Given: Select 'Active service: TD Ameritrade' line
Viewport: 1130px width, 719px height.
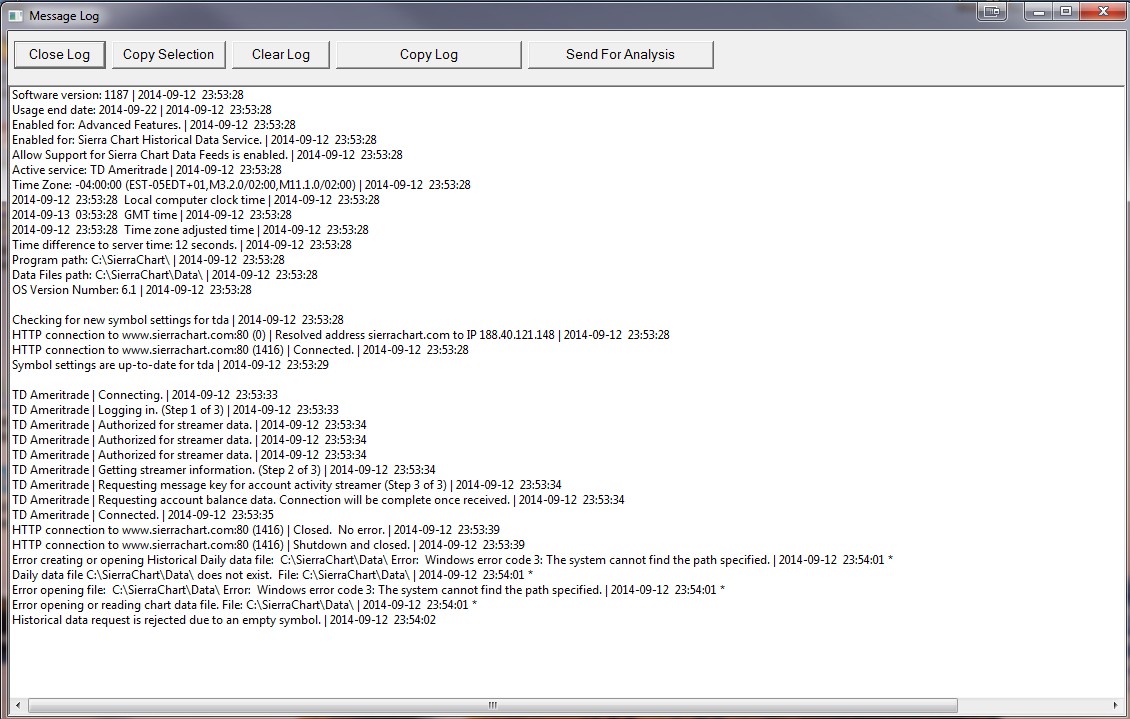Looking at the screenshot, I should 147,171.
